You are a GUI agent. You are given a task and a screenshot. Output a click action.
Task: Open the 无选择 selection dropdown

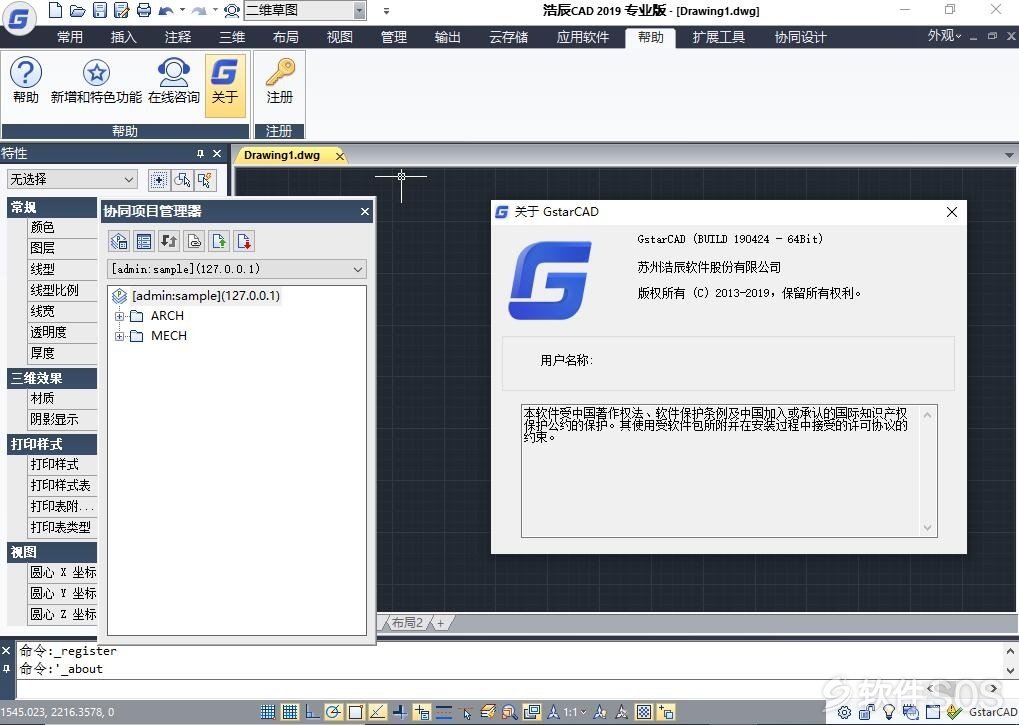(x=72, y=179)
